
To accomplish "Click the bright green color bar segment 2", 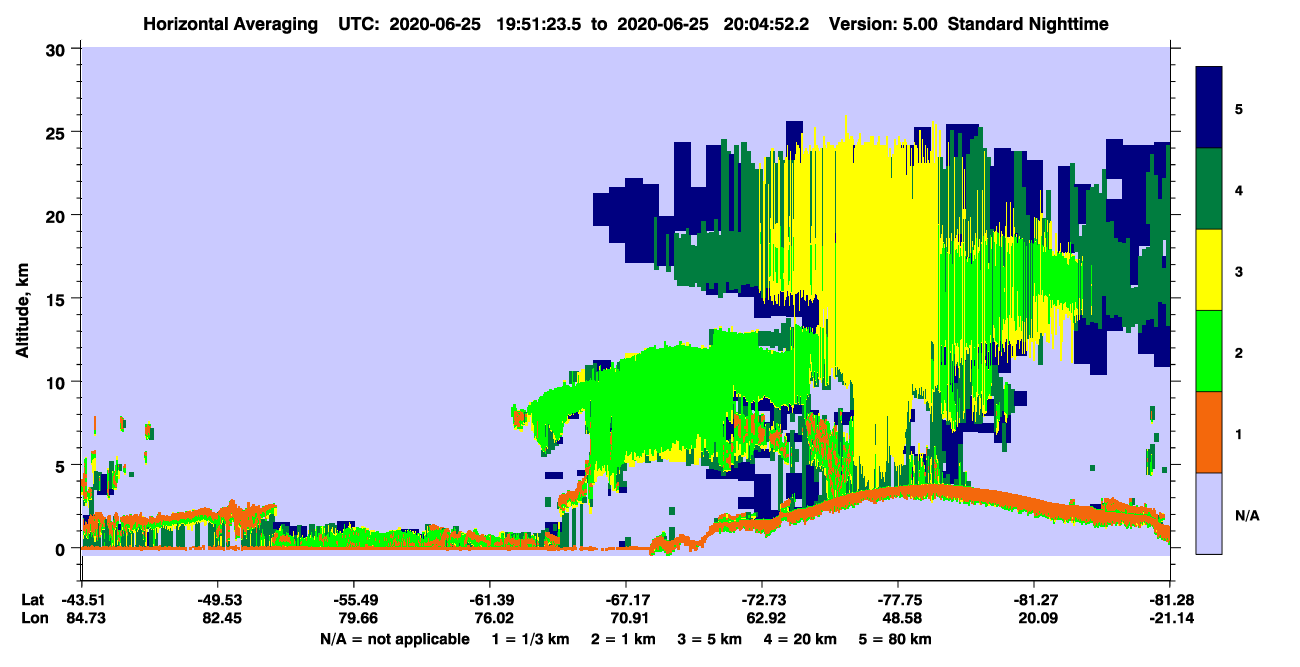I will (x=1209, y=350).
